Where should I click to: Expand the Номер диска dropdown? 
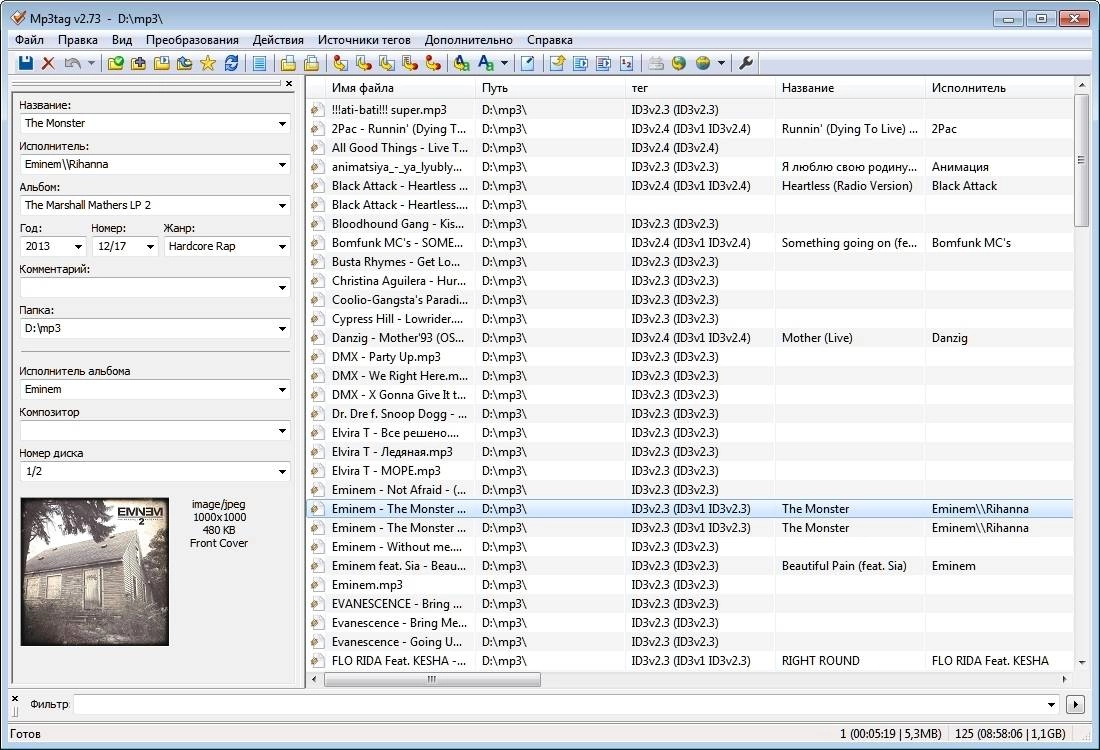(282, 471)
